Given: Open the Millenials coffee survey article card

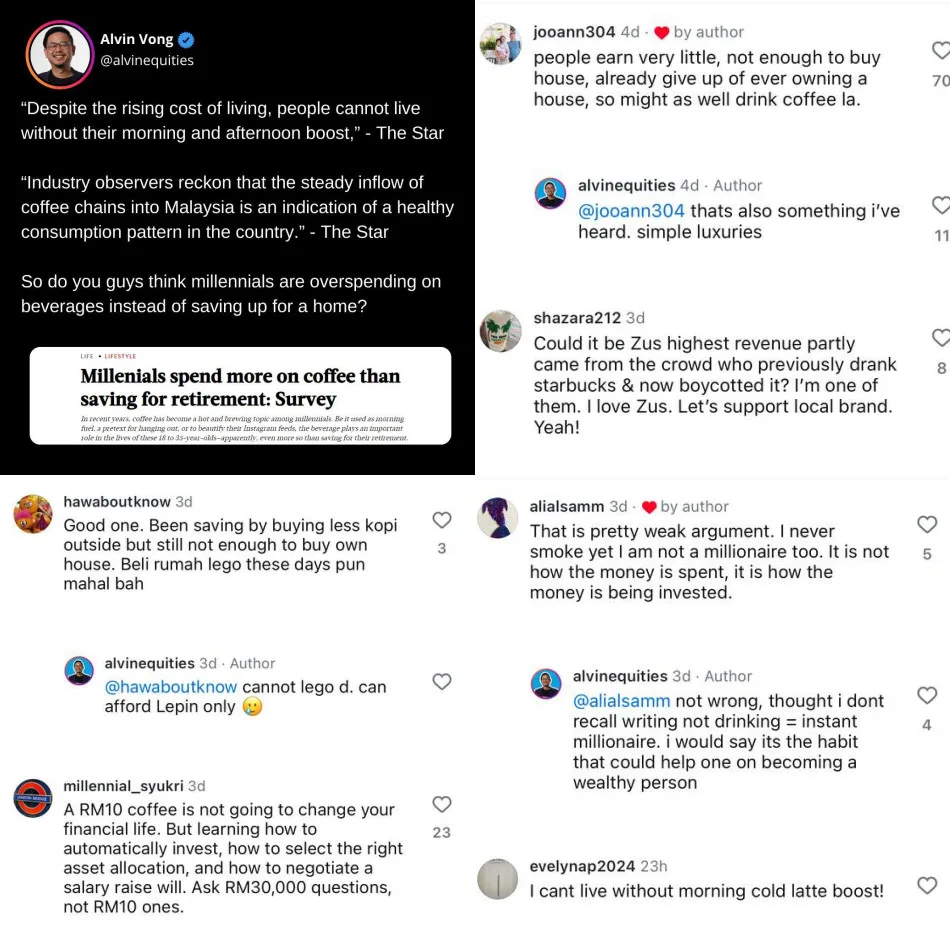Looking at the screenshot, I should tap(240, 395).
